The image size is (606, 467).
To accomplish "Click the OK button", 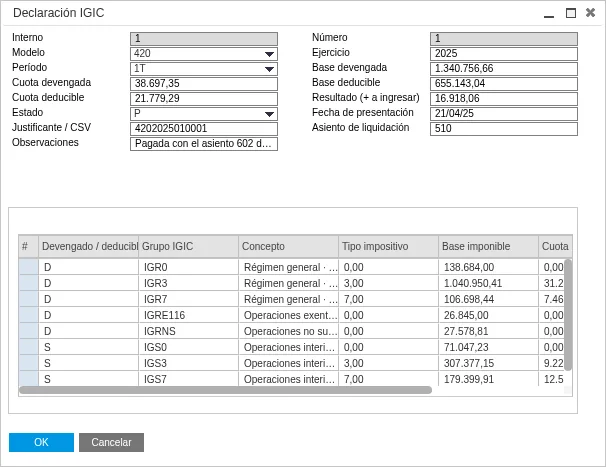I will point(41,442).
